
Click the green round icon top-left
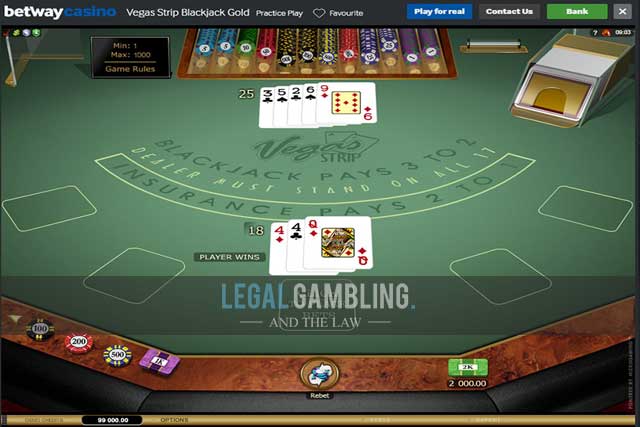(x=37, y=33)
